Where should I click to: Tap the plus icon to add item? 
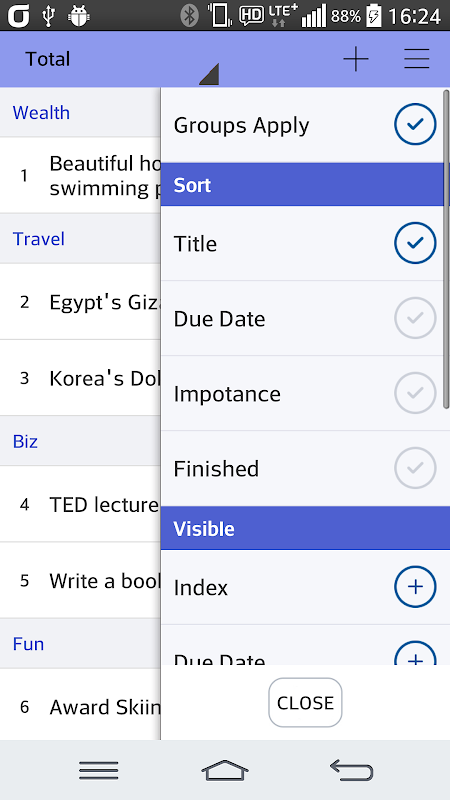click(x=356, y=59)
